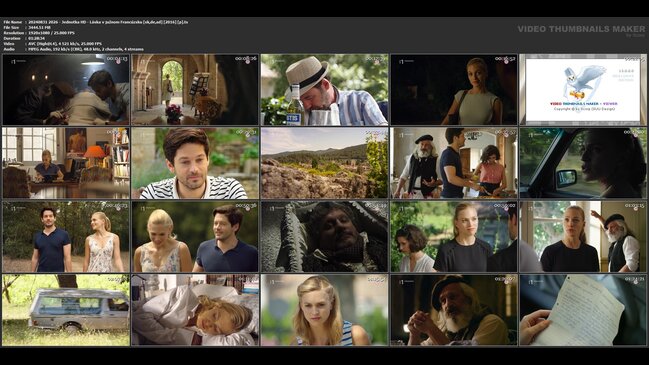
Task: Open thumbnail of woman walking through archway
Action: coord(195,89)
